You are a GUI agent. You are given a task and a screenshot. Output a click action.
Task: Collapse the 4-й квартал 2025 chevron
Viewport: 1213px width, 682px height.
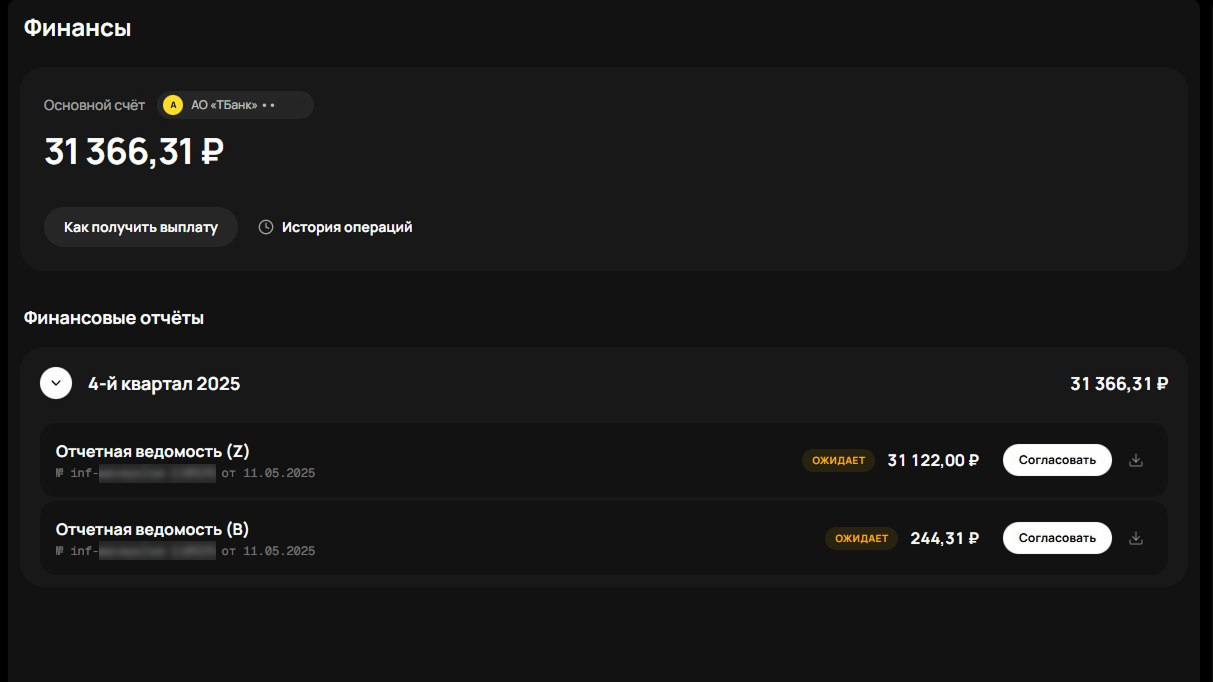coord(56,383)
